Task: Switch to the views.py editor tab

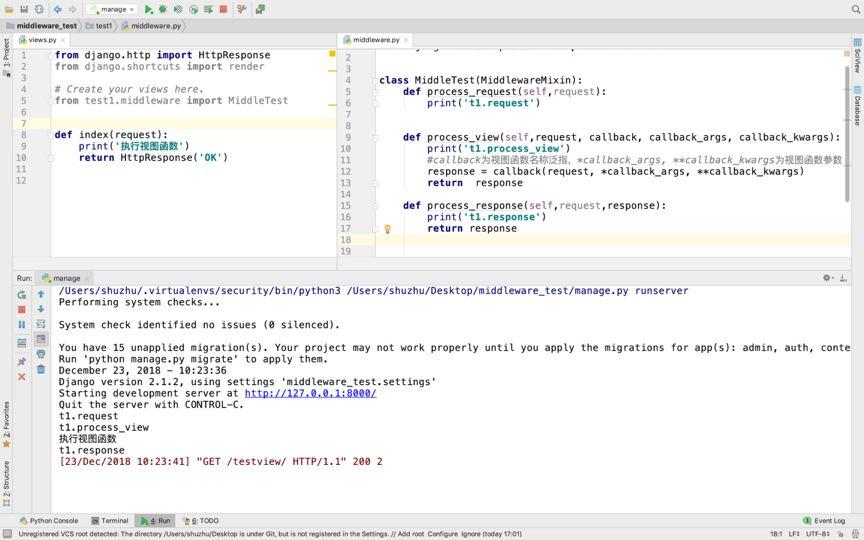Action: [42, 40]
